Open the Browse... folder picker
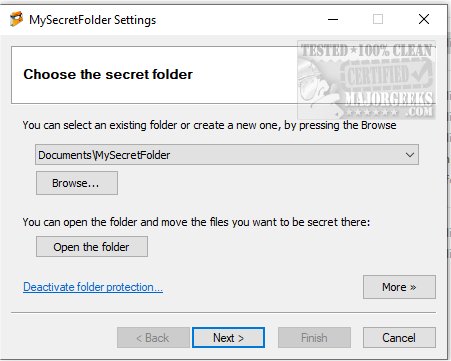Image resolution: width=451 pixels, height=361 pixels. tap(77, 183)
